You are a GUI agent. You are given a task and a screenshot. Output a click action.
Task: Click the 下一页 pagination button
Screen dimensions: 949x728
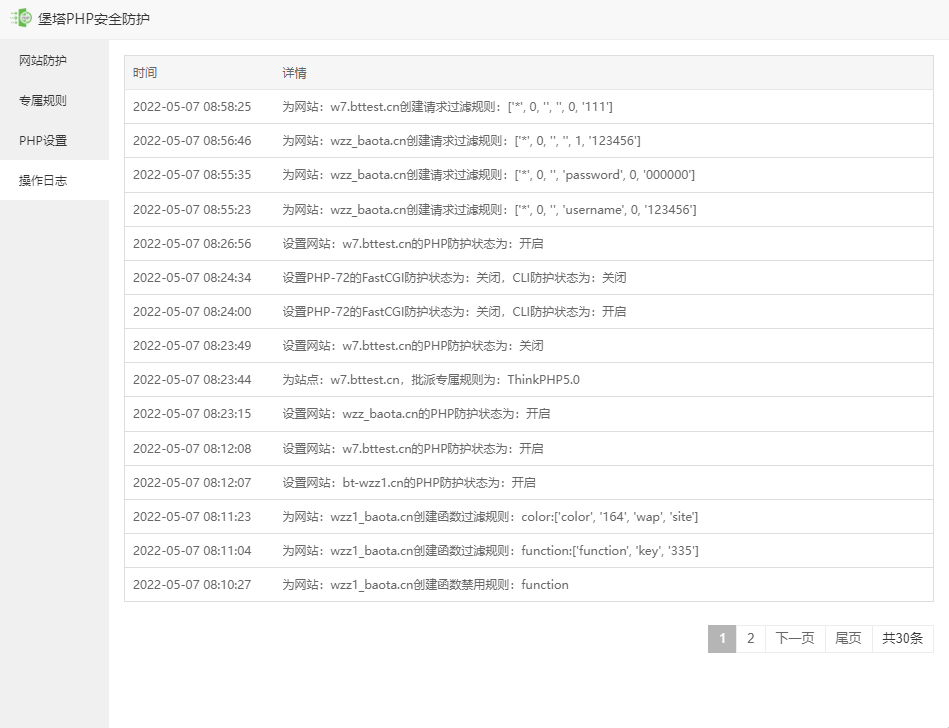[x=795, y=638]
